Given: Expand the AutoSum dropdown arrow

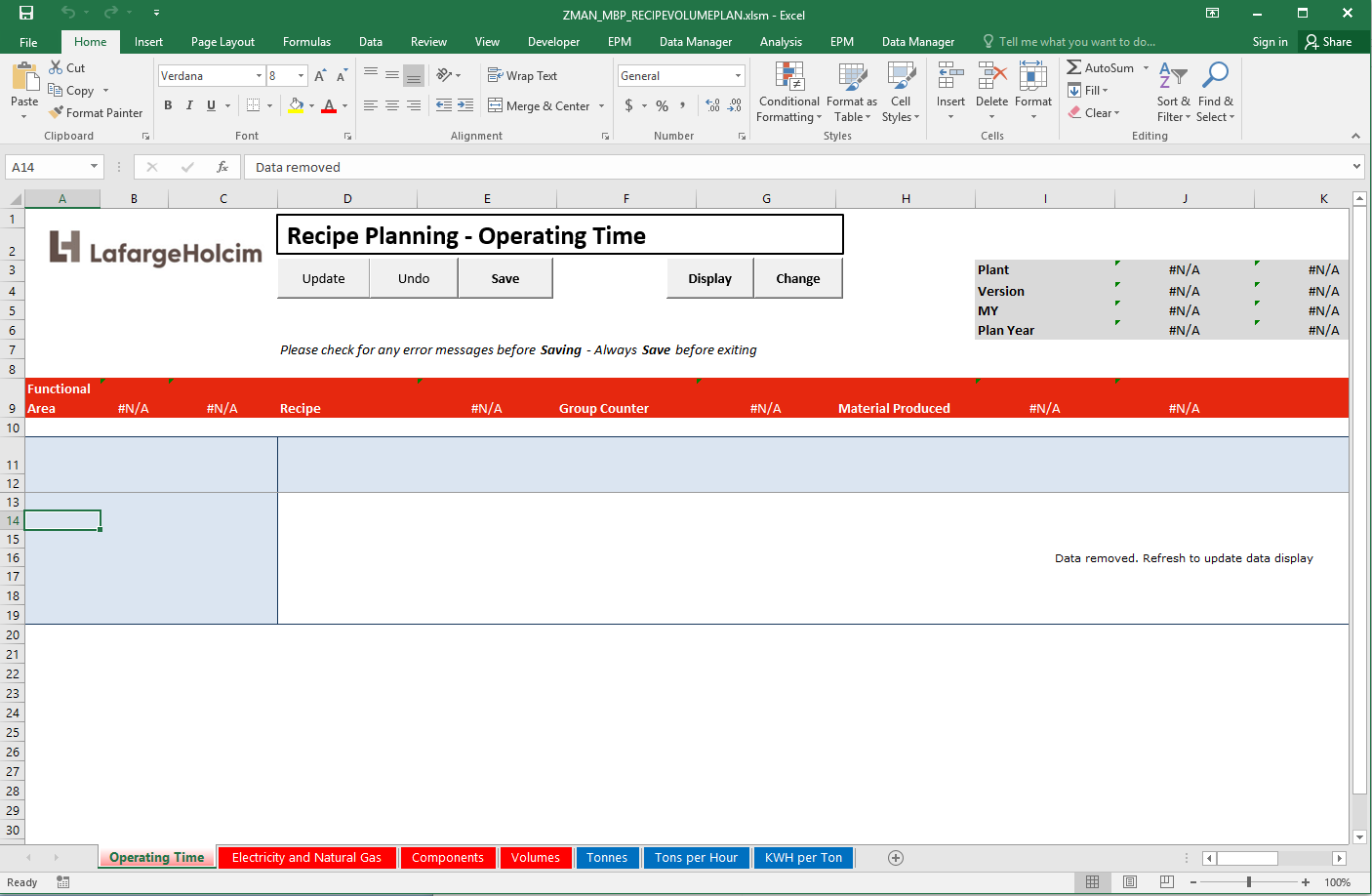Looking at the screenshot, I should 1147,67.
